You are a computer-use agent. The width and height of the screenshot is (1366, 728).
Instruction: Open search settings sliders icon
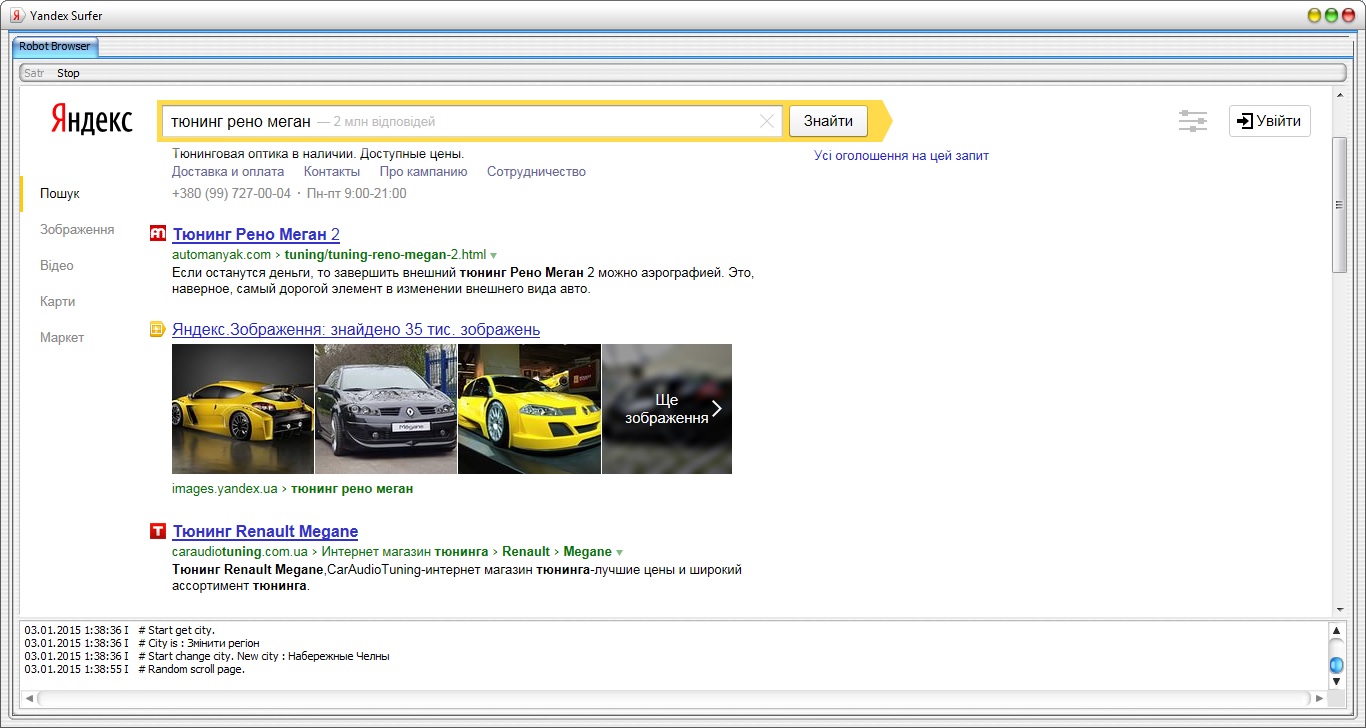(1193, 121)
